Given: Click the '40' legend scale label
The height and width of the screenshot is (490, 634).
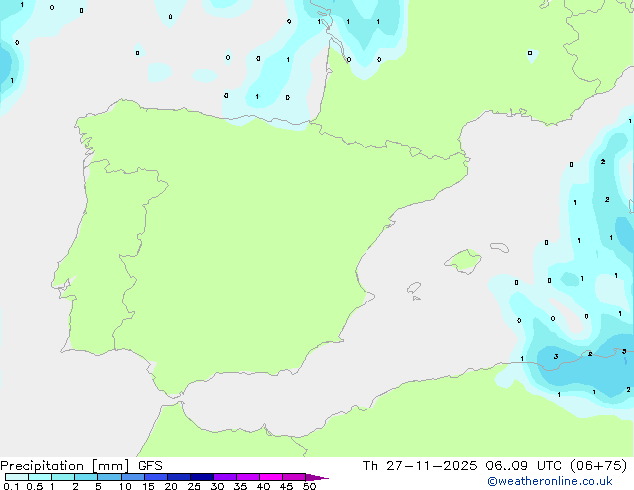Looking at the screenshot, I should pos(263,486).
